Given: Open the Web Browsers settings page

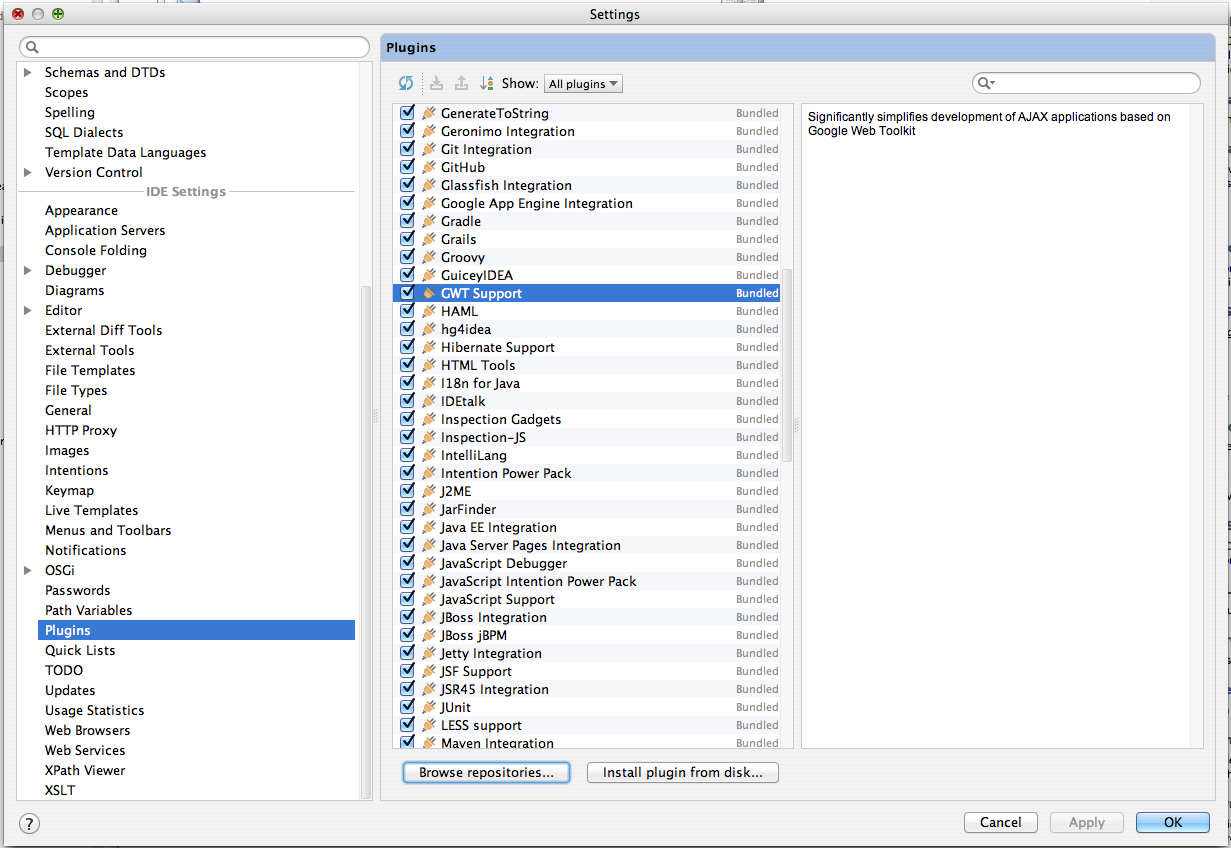Looking at the screenshot, I should click(x=87, y=730).
